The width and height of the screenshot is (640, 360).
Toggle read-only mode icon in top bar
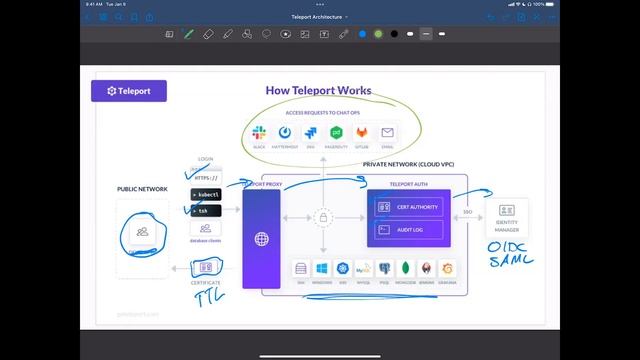(x=537, y=18)
